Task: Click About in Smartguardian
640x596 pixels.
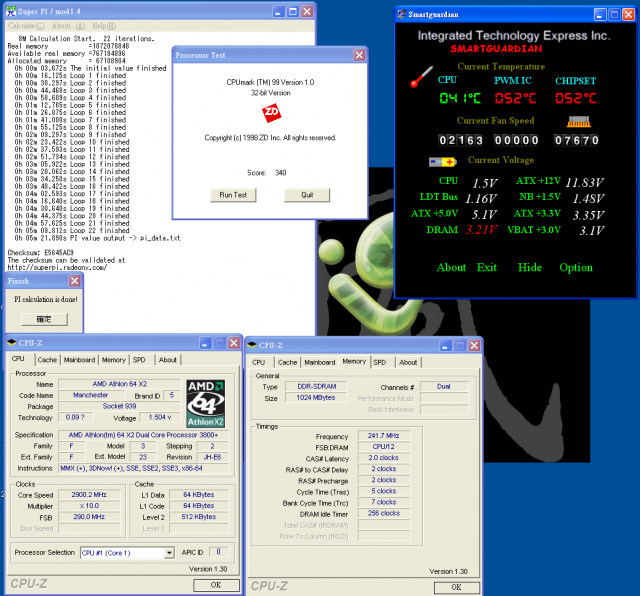Action: pyautogui.click(x=451, y=267)
